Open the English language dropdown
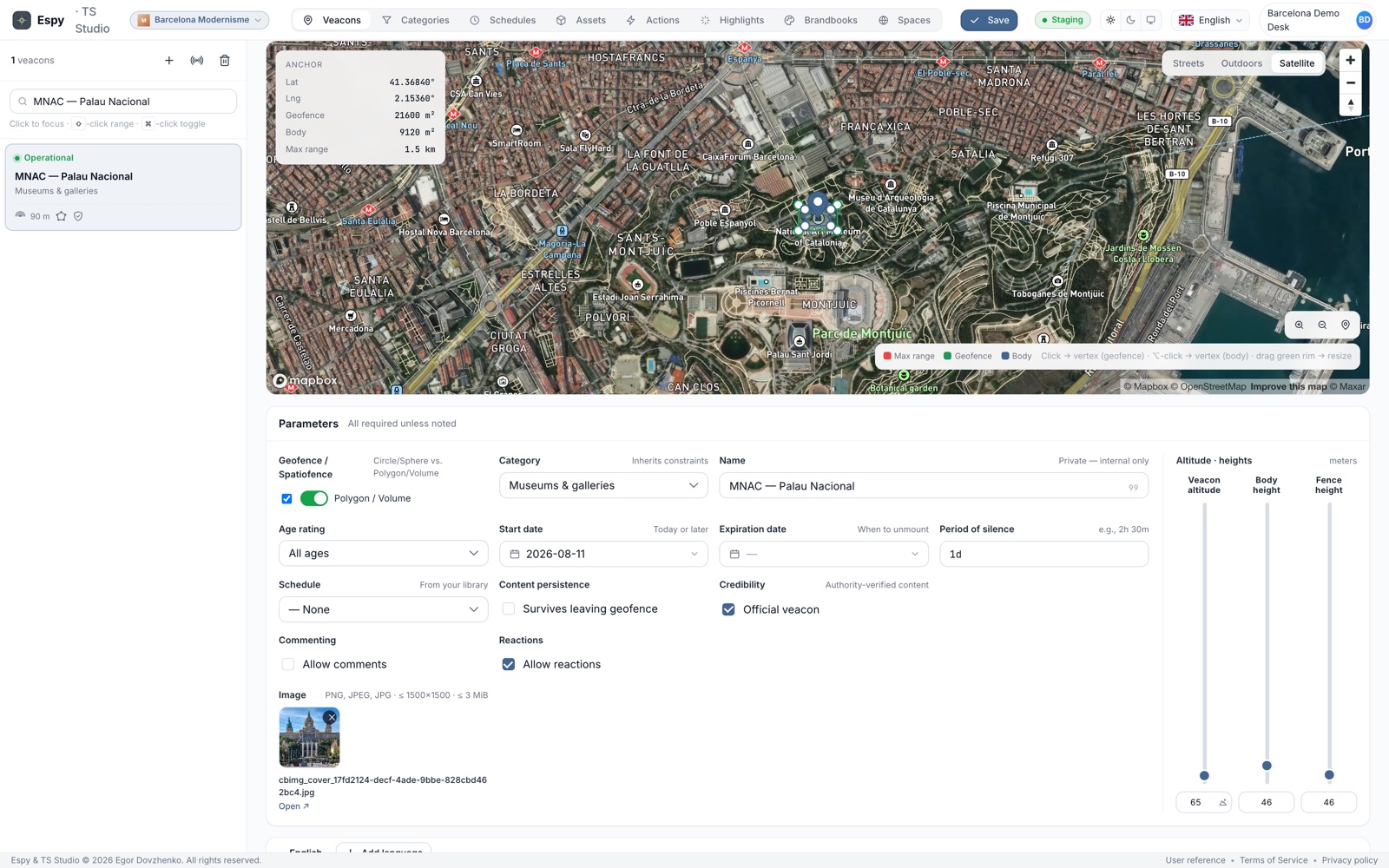This screenshot has height=868, width=1389. click(x=1210, y=20)
